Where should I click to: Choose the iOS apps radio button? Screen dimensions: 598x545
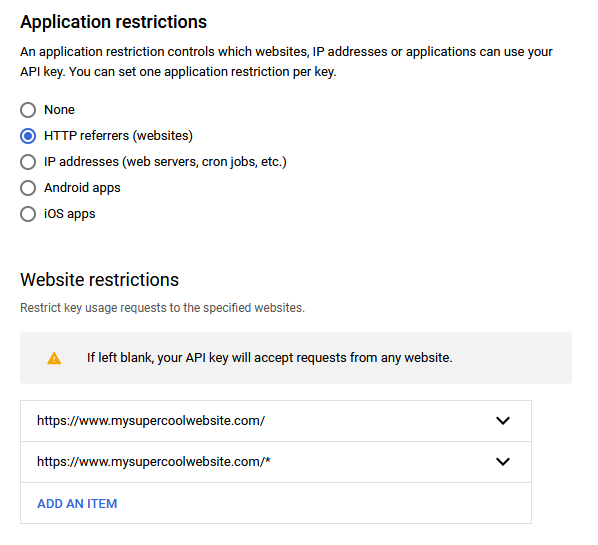point(28,214)
